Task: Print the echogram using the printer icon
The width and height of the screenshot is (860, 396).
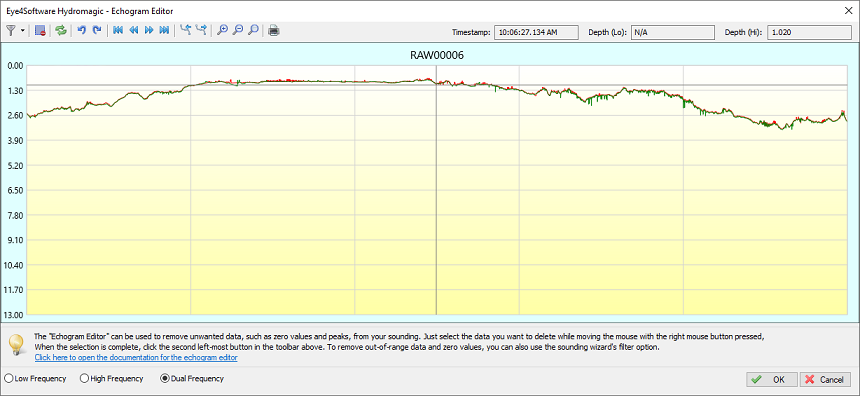Action: click(274, 31)
